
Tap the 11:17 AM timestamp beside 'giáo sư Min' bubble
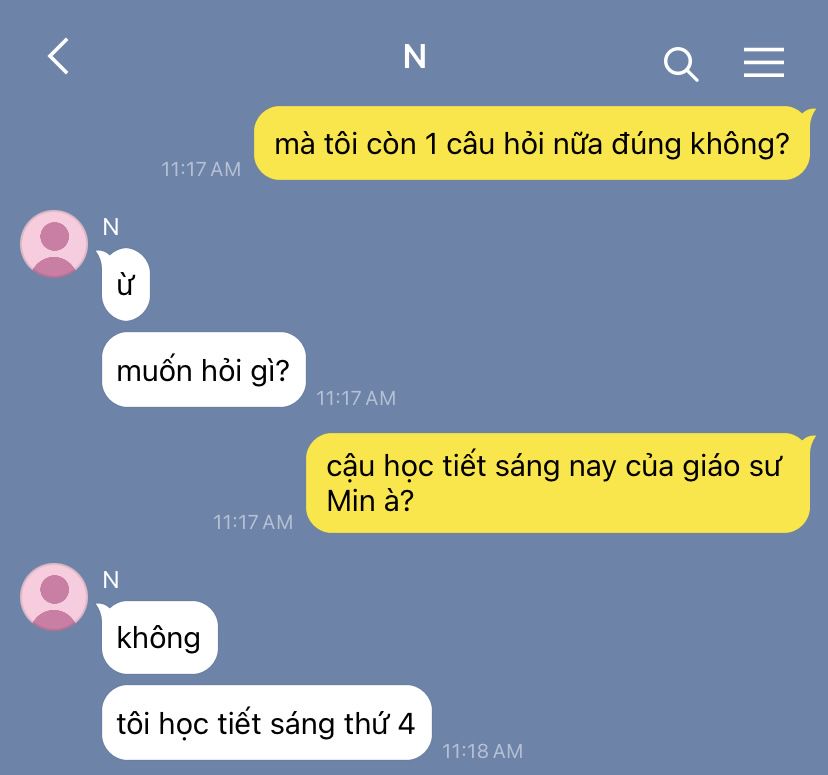(252, 522)
